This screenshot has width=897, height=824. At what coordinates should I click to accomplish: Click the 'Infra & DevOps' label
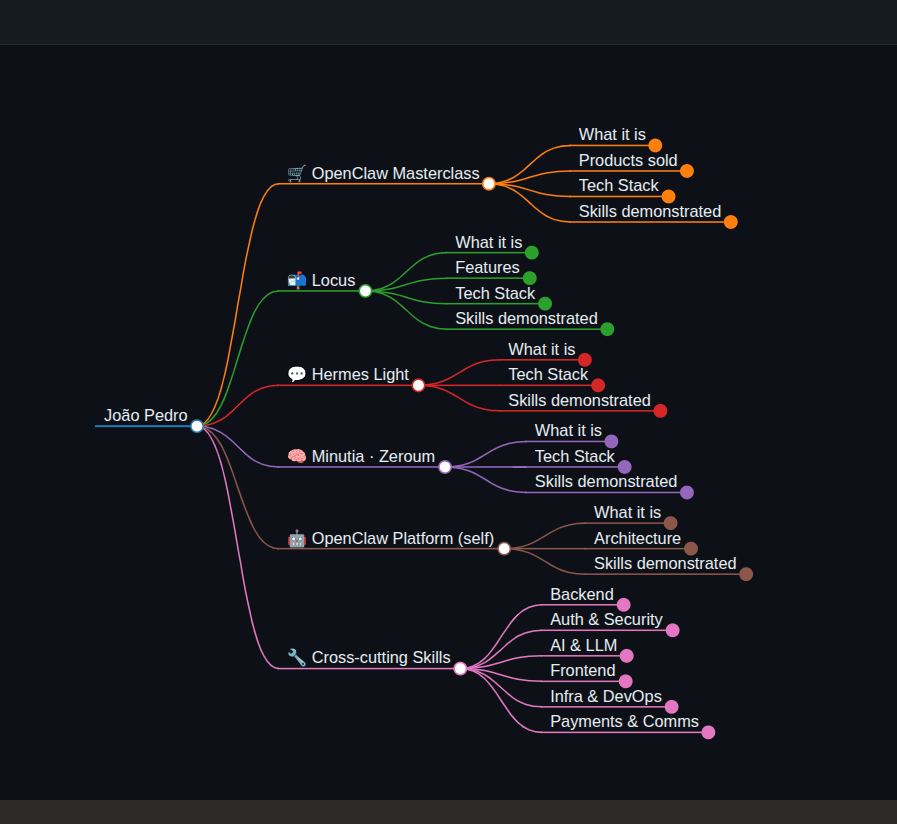[606, 696]
